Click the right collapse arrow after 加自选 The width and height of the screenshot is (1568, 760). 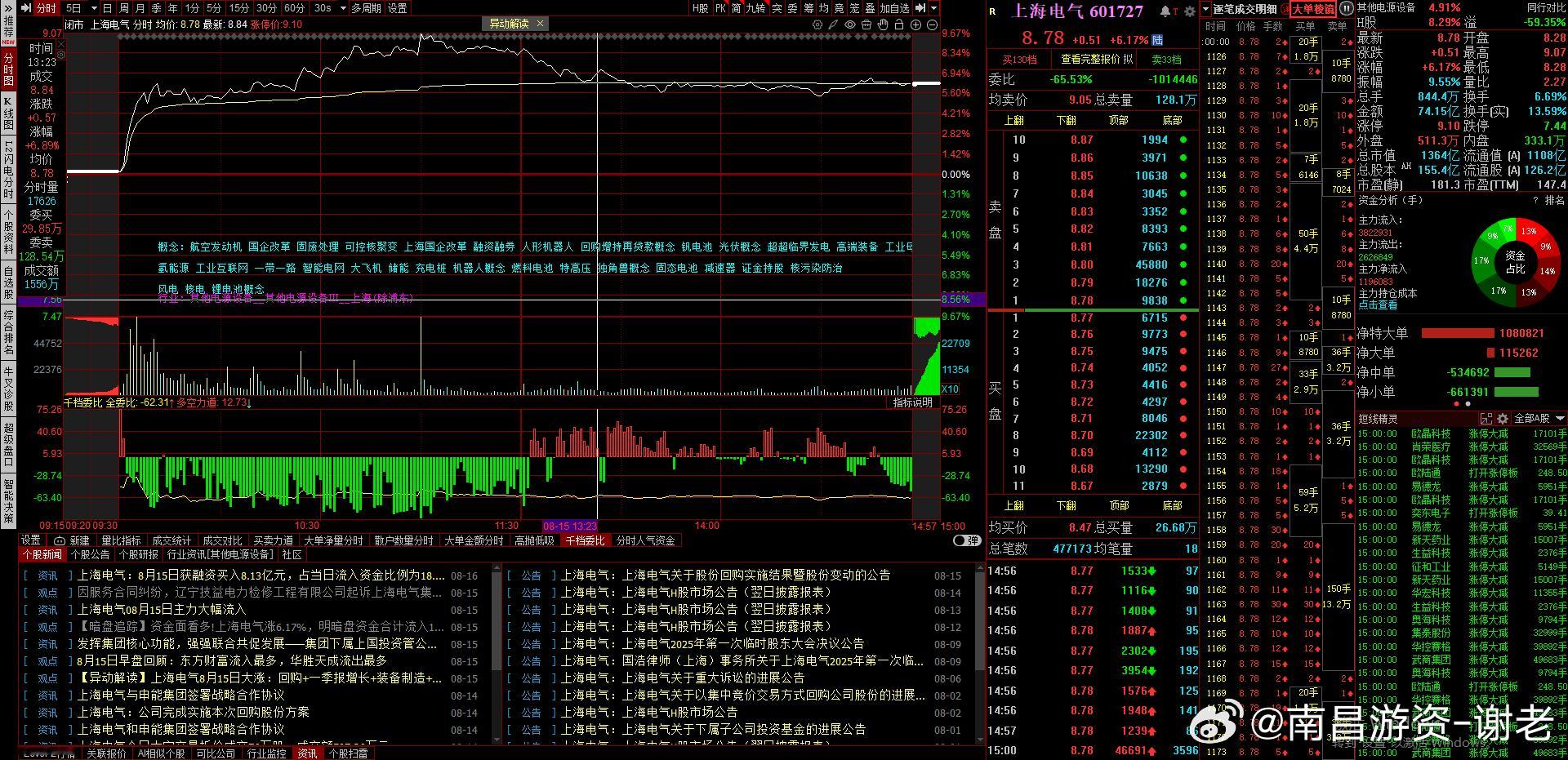(x=920, y=8)
